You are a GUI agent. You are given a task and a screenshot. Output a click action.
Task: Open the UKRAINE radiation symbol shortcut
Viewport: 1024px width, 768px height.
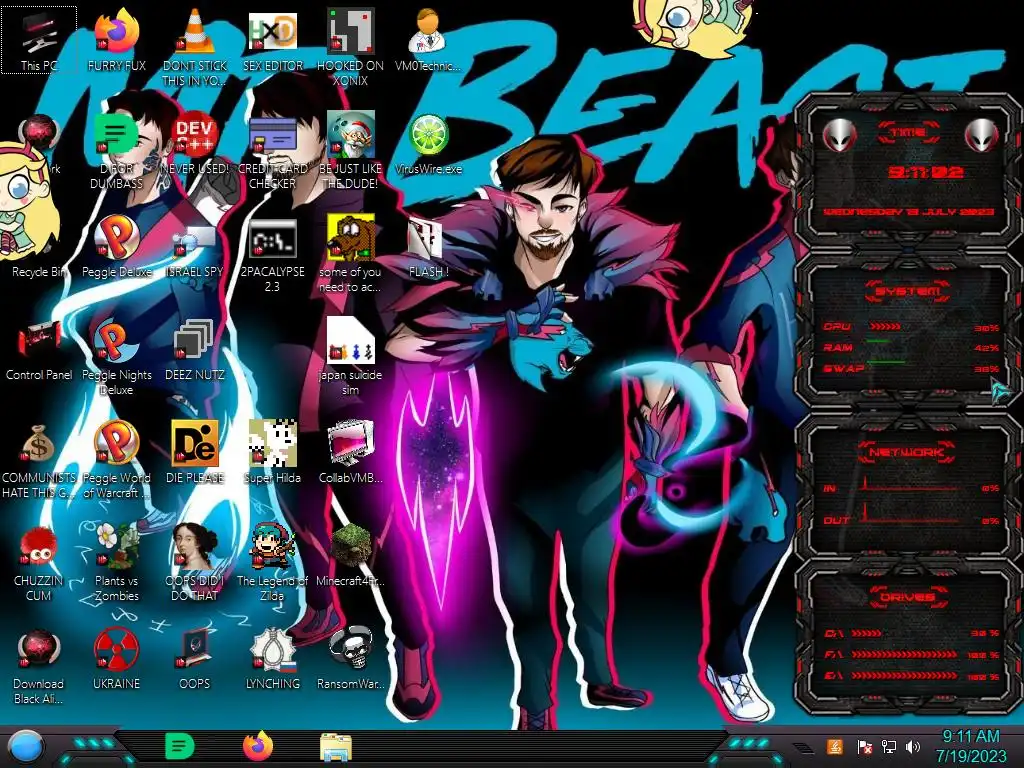point(117,660)
